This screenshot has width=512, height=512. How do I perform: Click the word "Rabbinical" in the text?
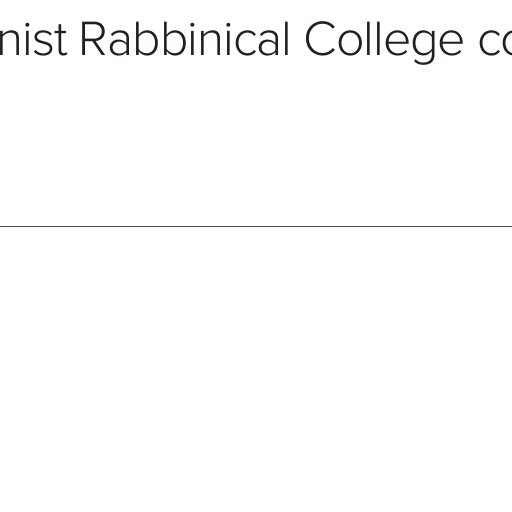[185, 38]
